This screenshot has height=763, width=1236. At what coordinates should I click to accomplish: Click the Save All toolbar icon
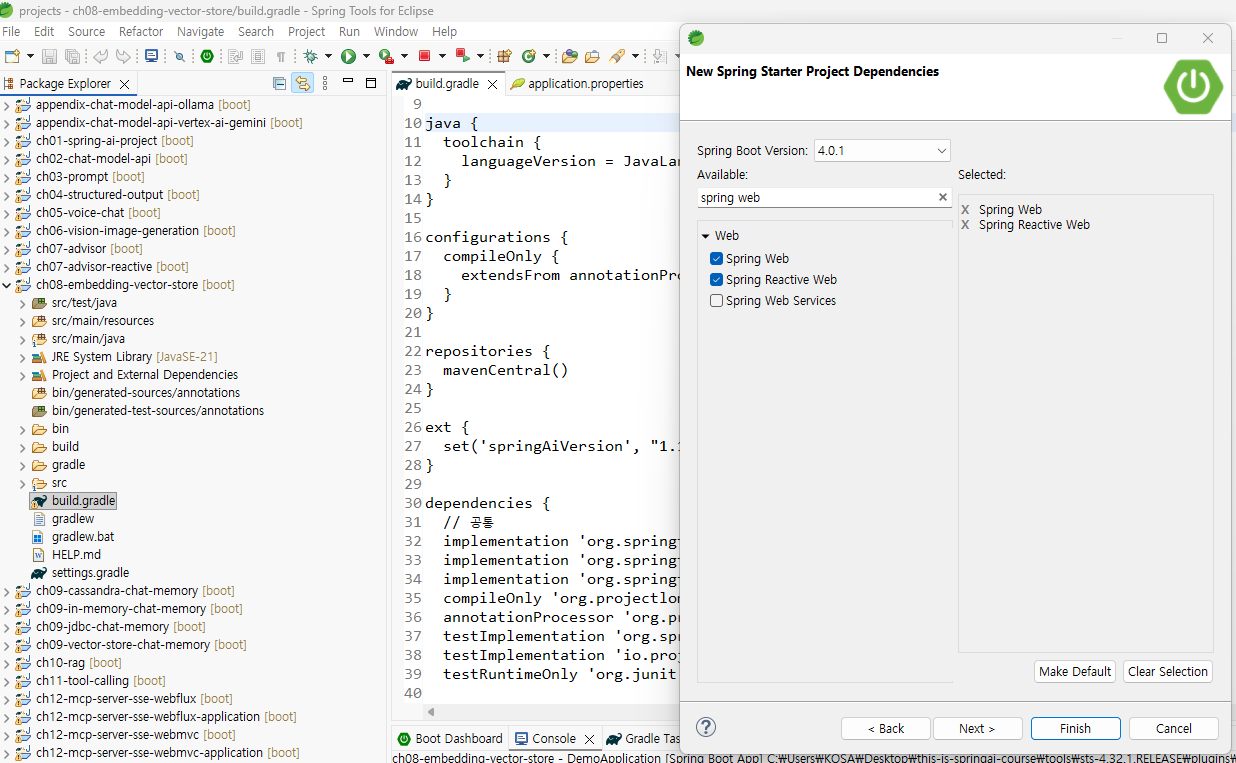pyautogui.click(x=72, y=56)
